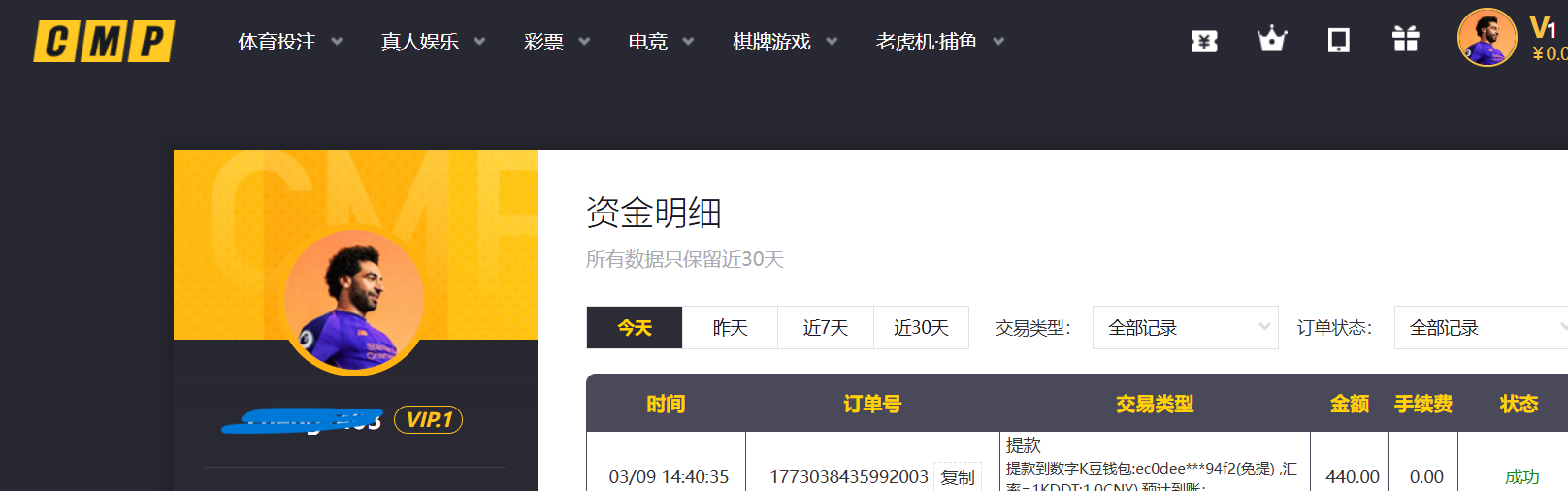The width and height of the screenshot is (1568, 491).
Task: Expand the 真人娱乐 menu
Action: coord(432,42)
